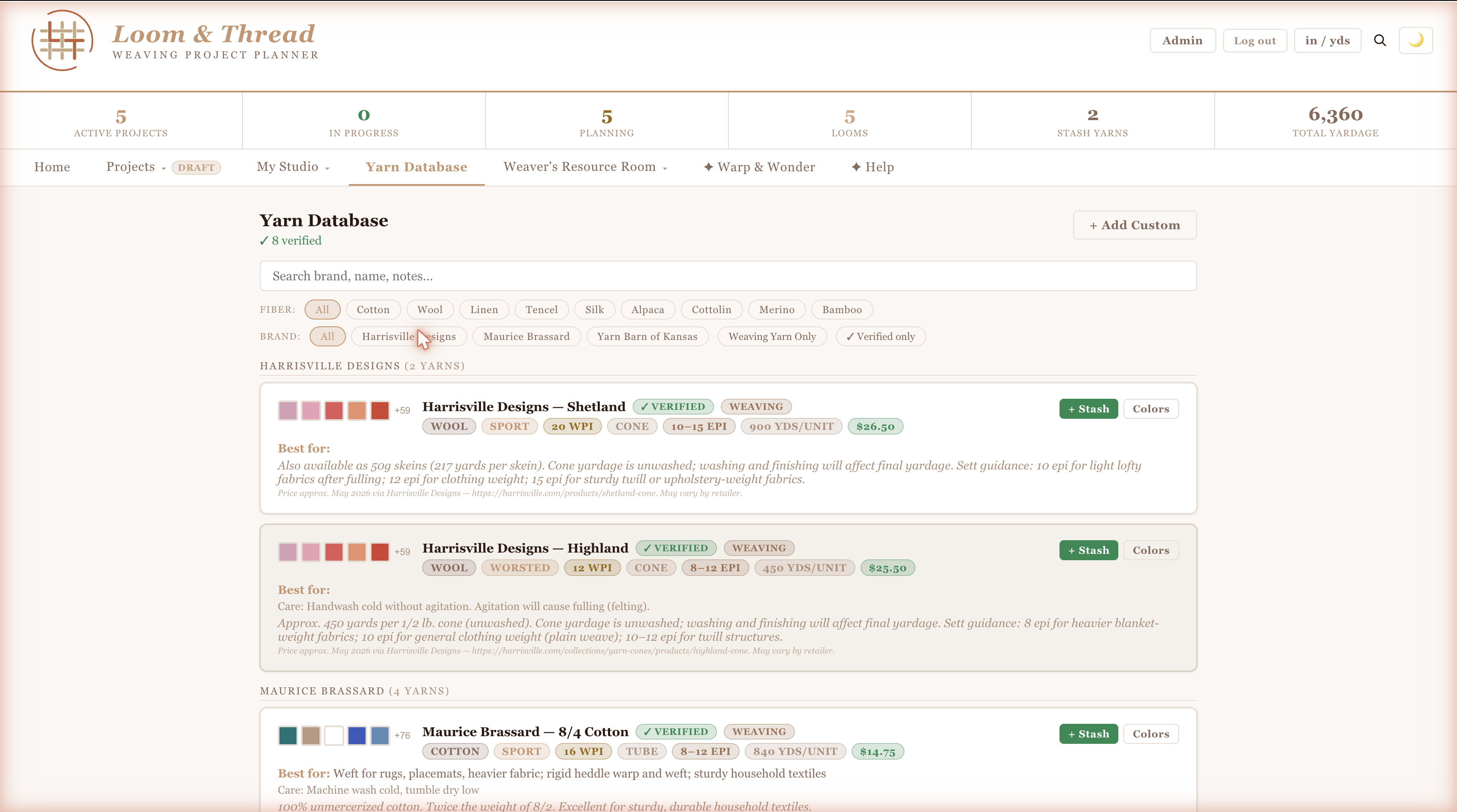Pick Shetland's orange color swatch
Viewport: 1457px width, 812px height.
(x=357, y=411)
